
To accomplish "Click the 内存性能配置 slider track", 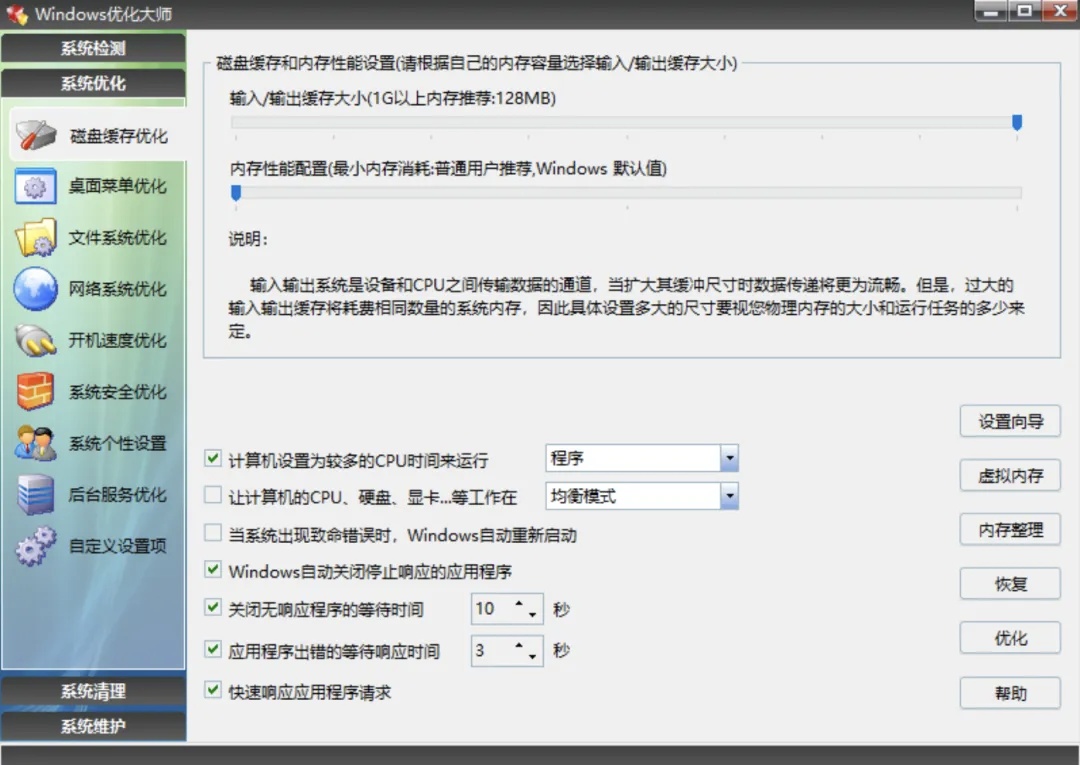I will tap(626, 193).
